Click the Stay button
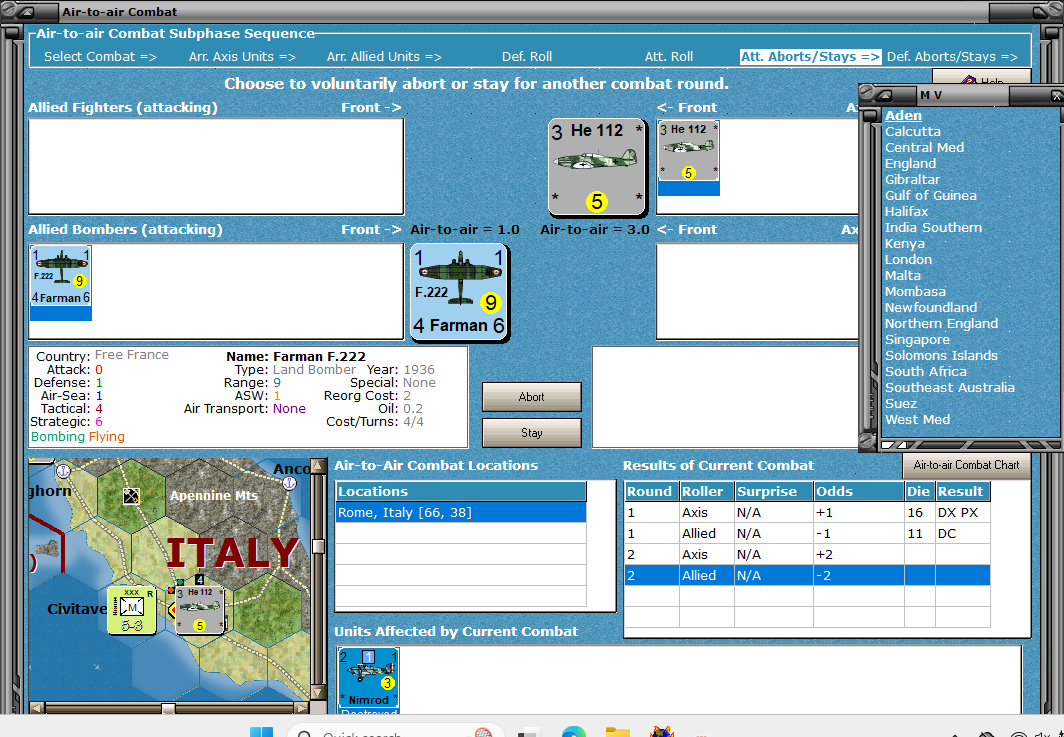The width and height of the screenshot is (1064, 737). [x=531, y=433]
